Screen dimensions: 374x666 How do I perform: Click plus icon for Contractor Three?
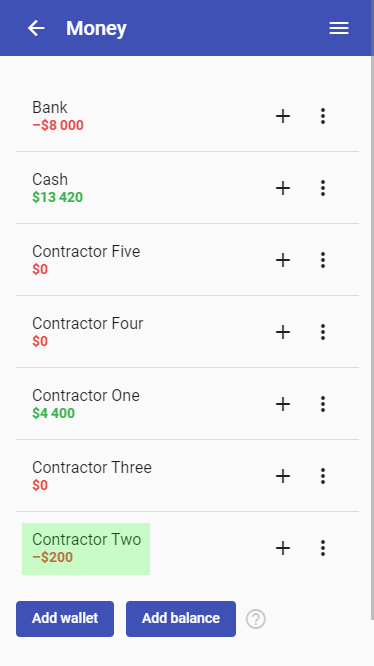tap(283, 476)
